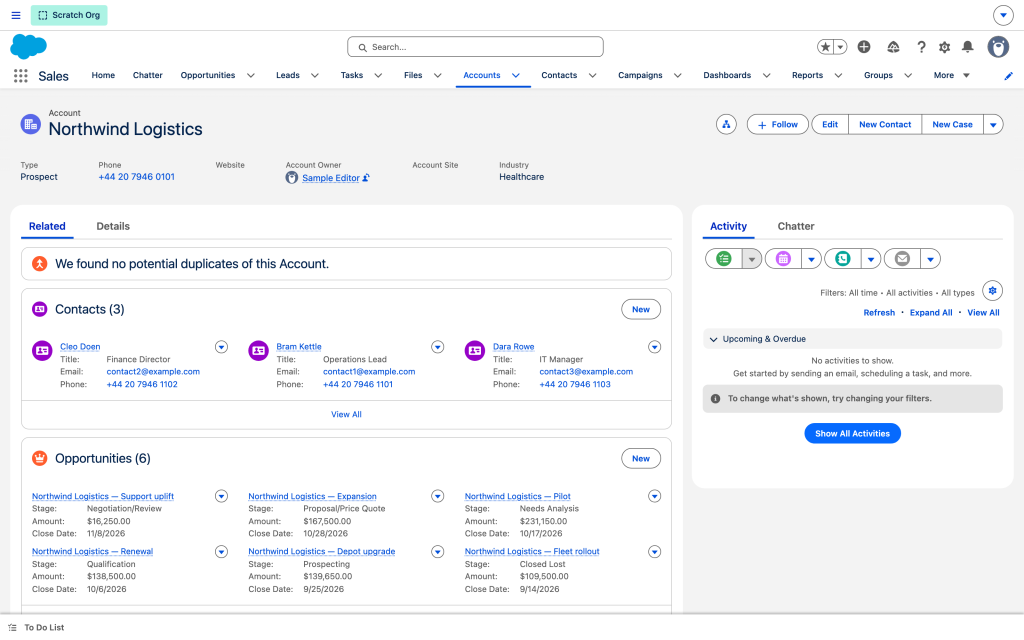Click the Follow button
Image resolution: width=1024 pixels, height=640 pixels.
point(777,124)
